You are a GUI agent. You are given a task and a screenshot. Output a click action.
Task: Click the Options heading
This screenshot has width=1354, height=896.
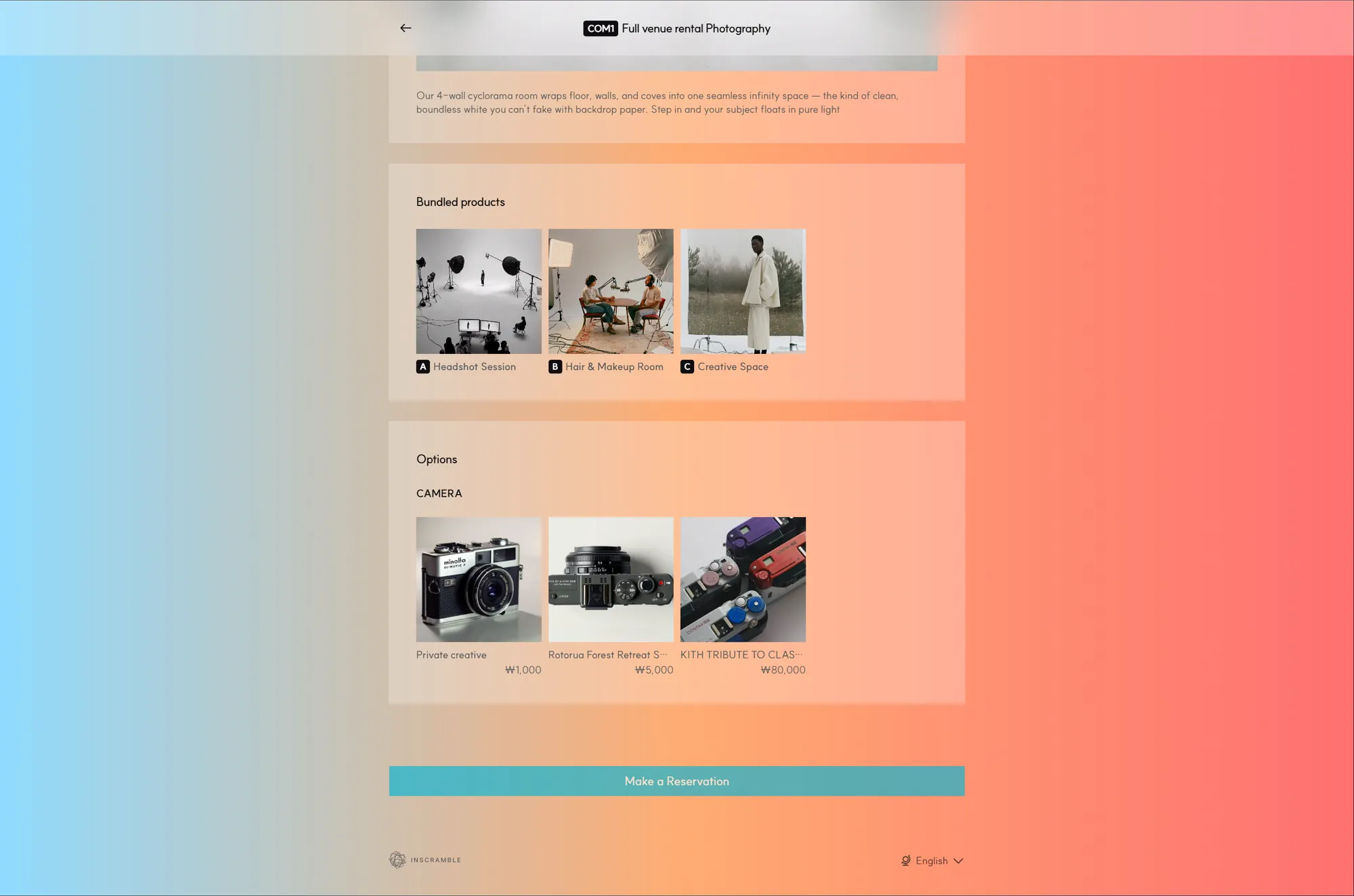click(437, 459)
